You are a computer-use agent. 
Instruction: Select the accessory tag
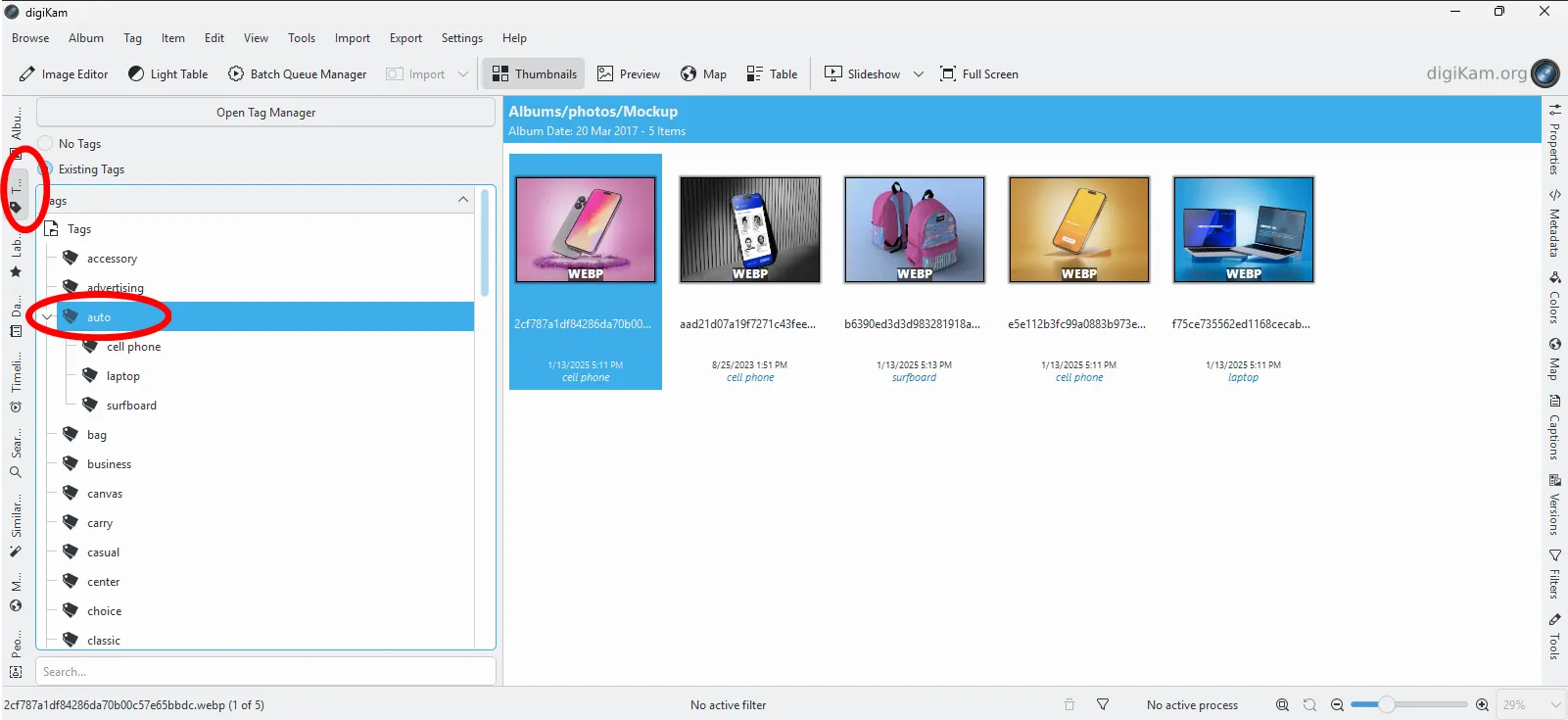112,259
